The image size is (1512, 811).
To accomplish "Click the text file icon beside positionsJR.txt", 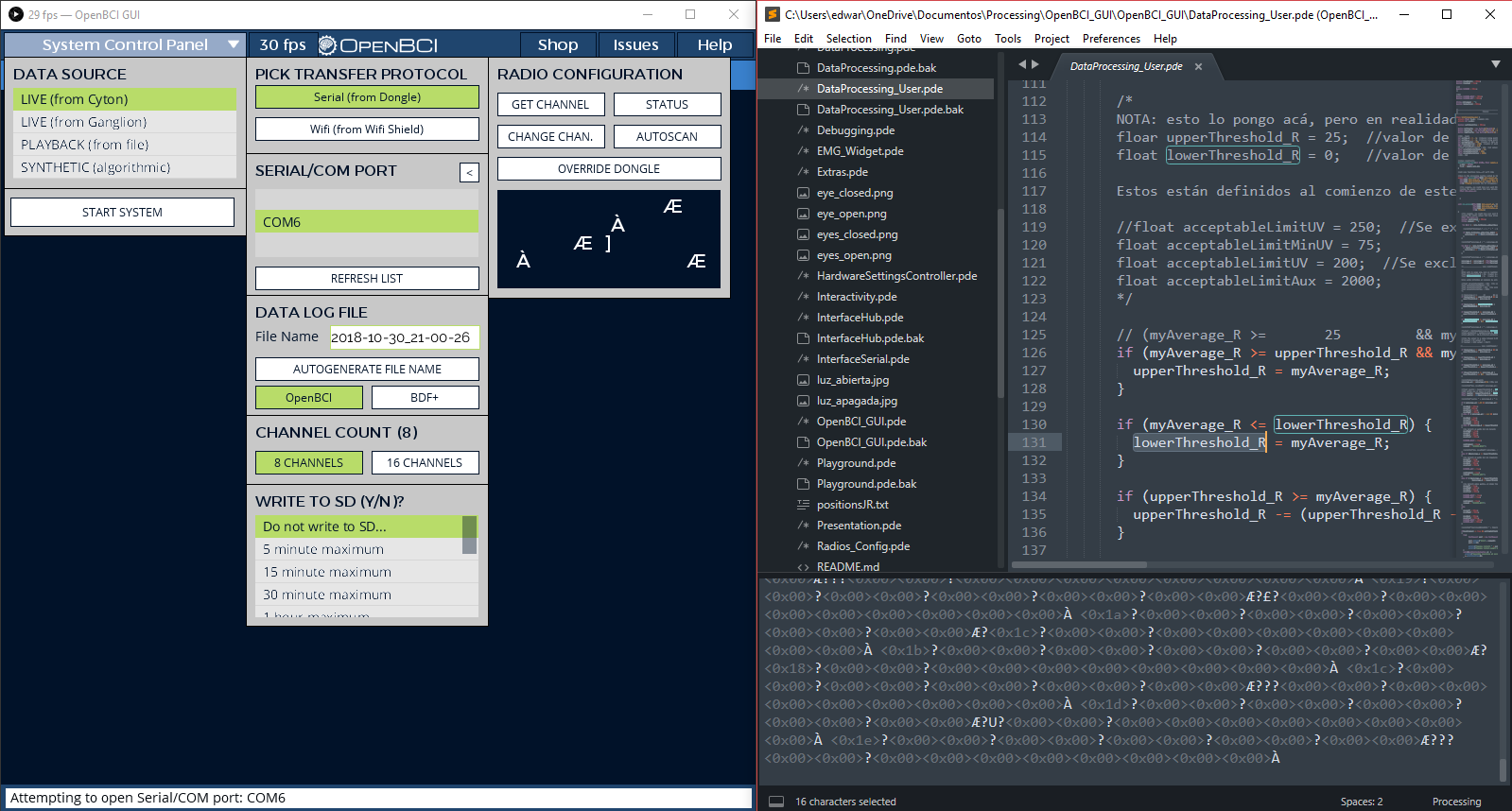I will pyautogui.click(x=803, y=505).
